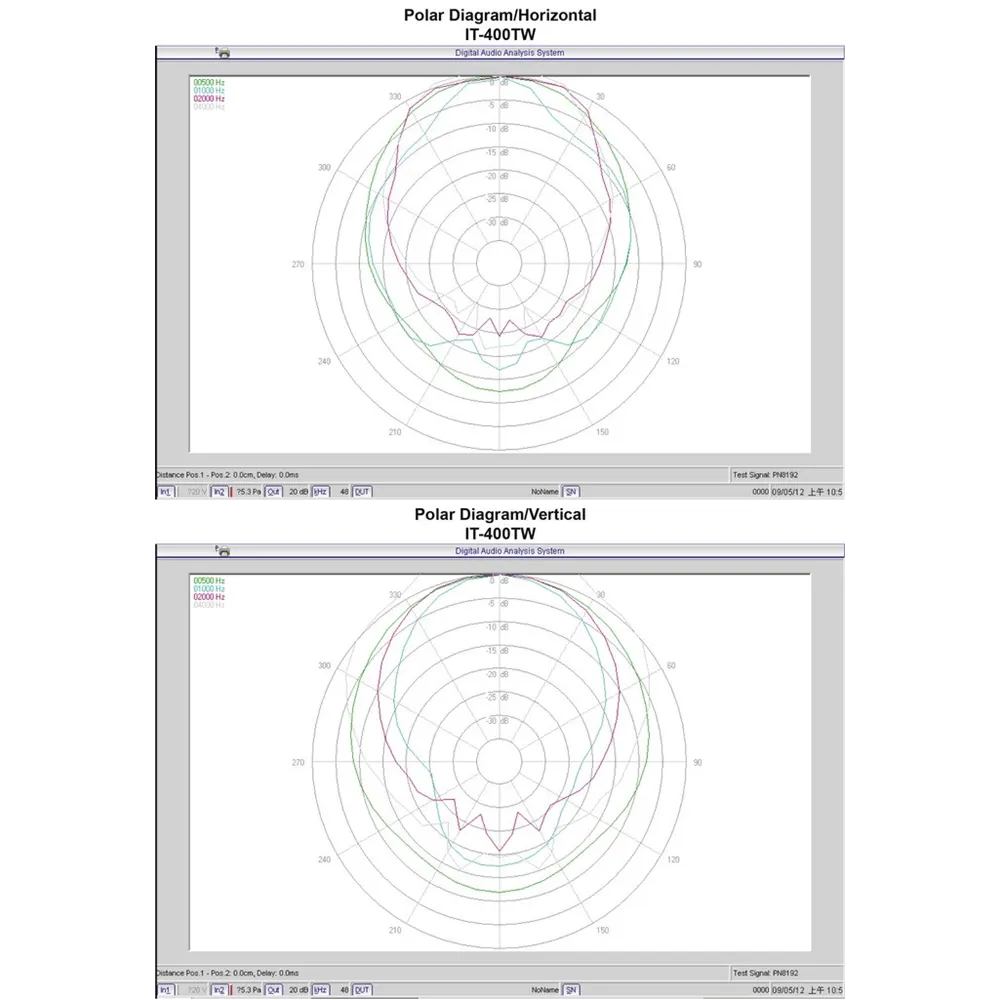Select the 04000 Hz legend in the vertical diagram
The image size is (1000, 1000).
point(209,605)
